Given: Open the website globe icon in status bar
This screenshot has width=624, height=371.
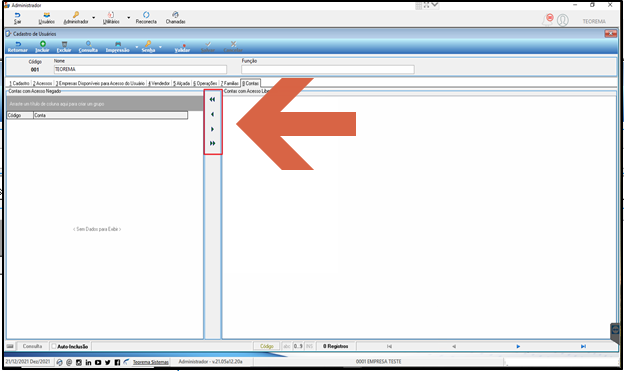Looking at the screenshot, I should [59, 362].
